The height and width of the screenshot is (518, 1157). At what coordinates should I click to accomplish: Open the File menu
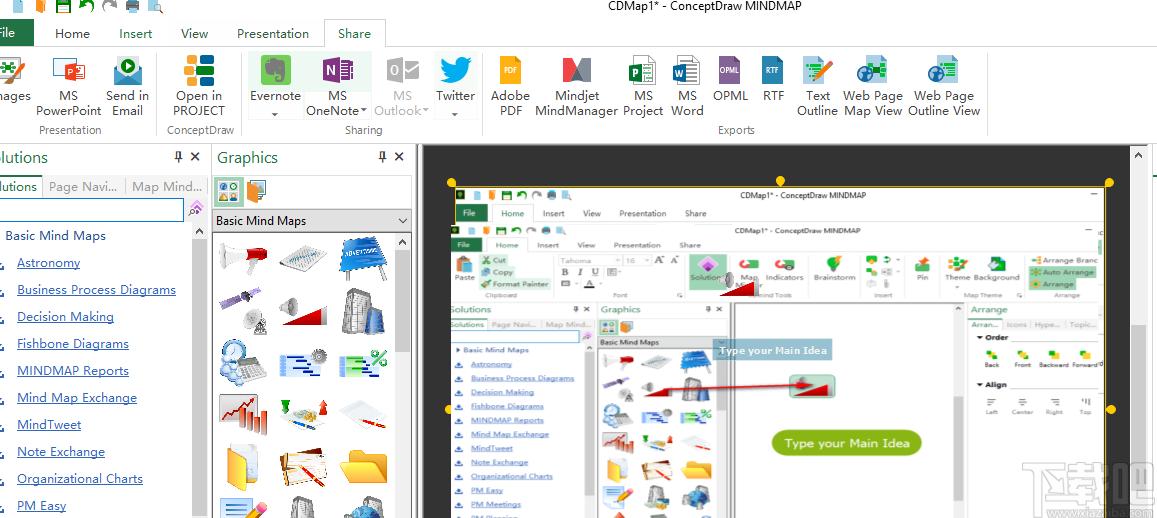(13, 33)
